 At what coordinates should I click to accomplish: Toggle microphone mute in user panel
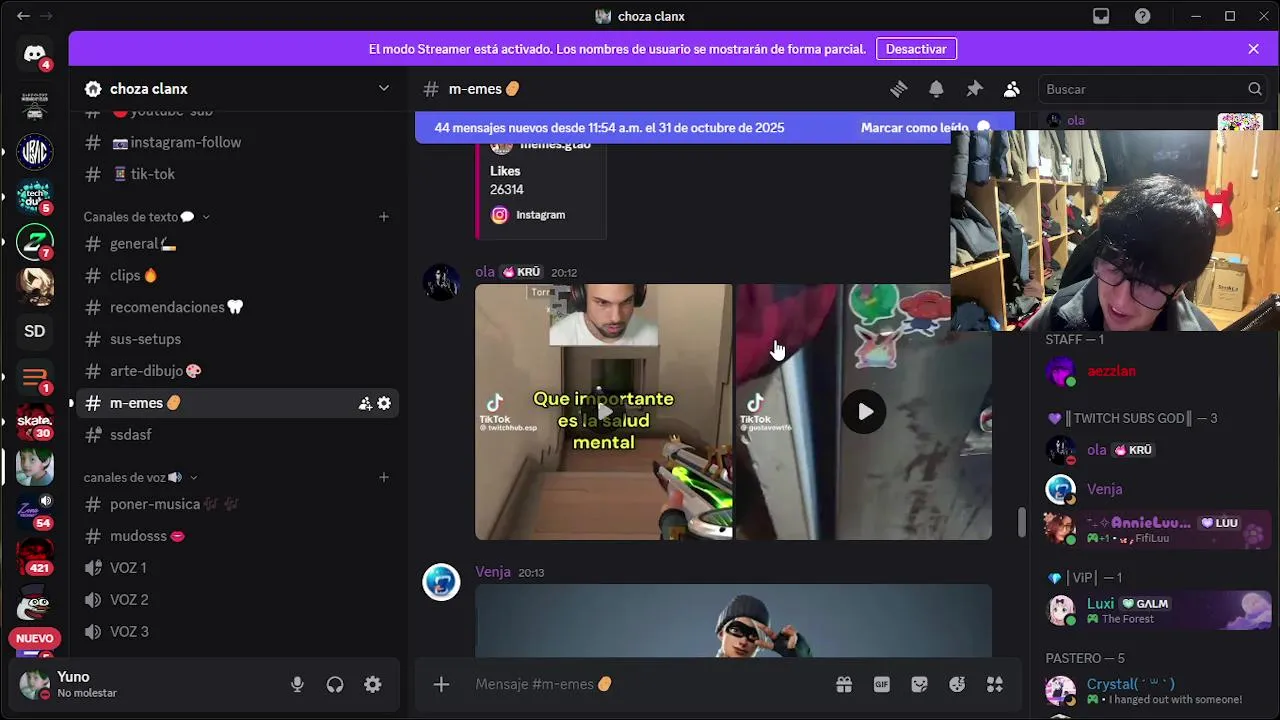tap(297, 685)
